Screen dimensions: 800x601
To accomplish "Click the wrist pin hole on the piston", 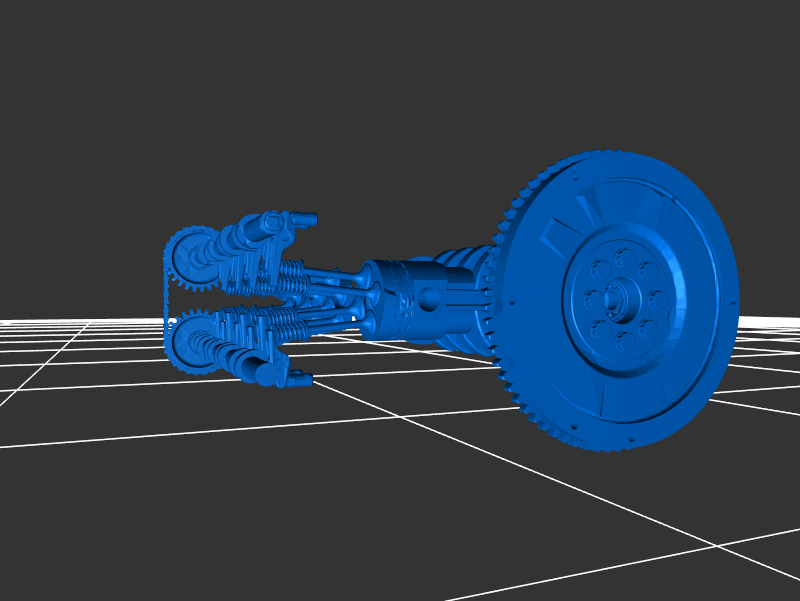I will click(x=430, y=298).
